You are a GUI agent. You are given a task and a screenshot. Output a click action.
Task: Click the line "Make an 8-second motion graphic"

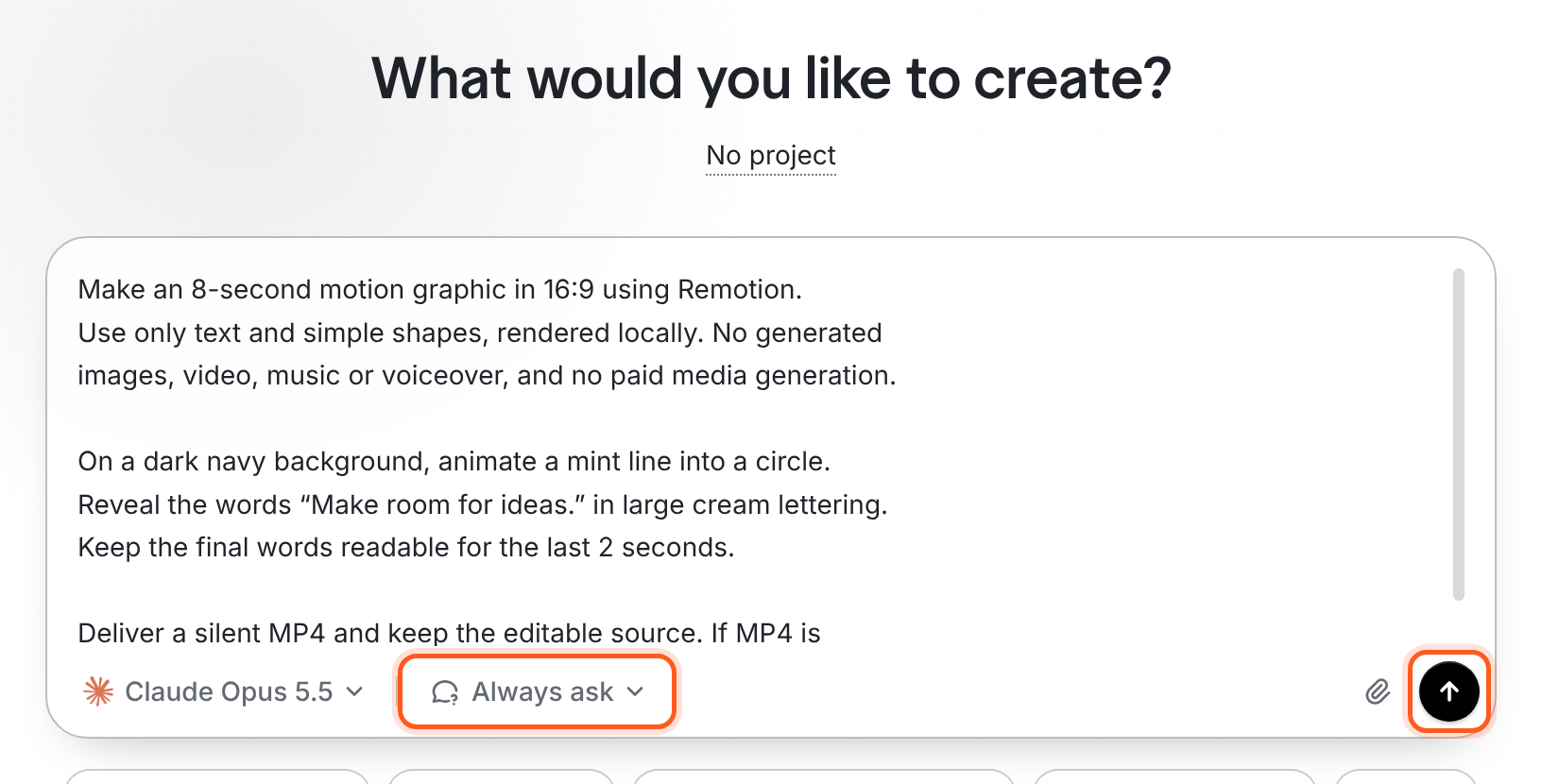pyautogui.click(x=439, y=289)
